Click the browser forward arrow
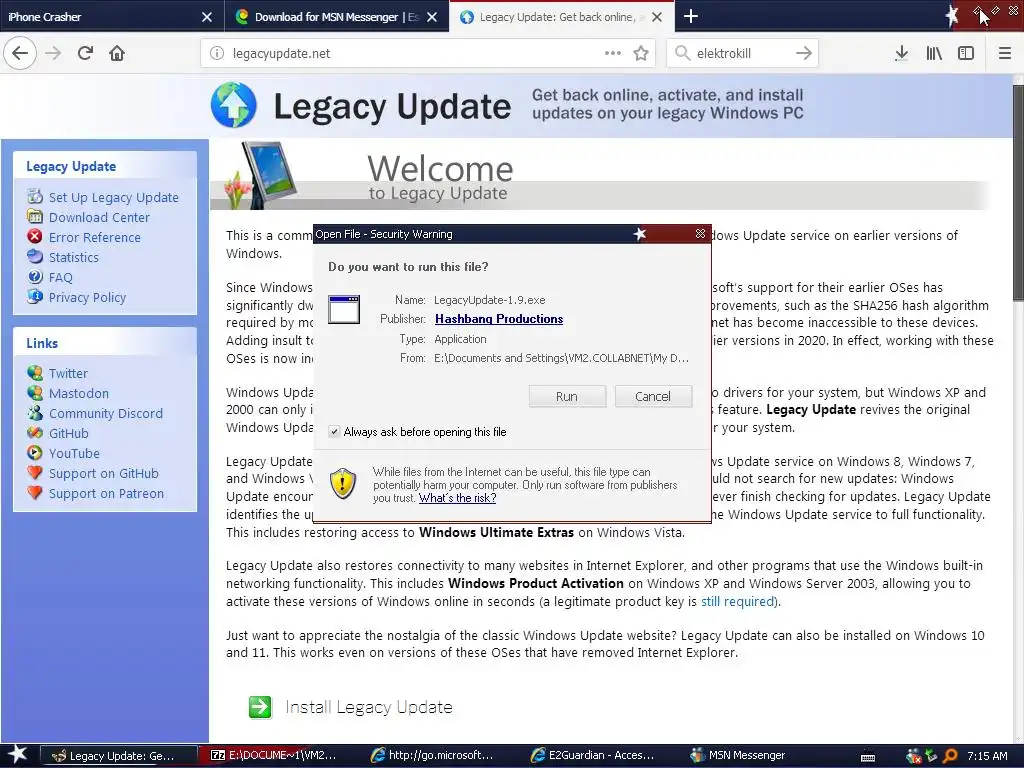Screen dimensions: 1024x768 (54, 54)
